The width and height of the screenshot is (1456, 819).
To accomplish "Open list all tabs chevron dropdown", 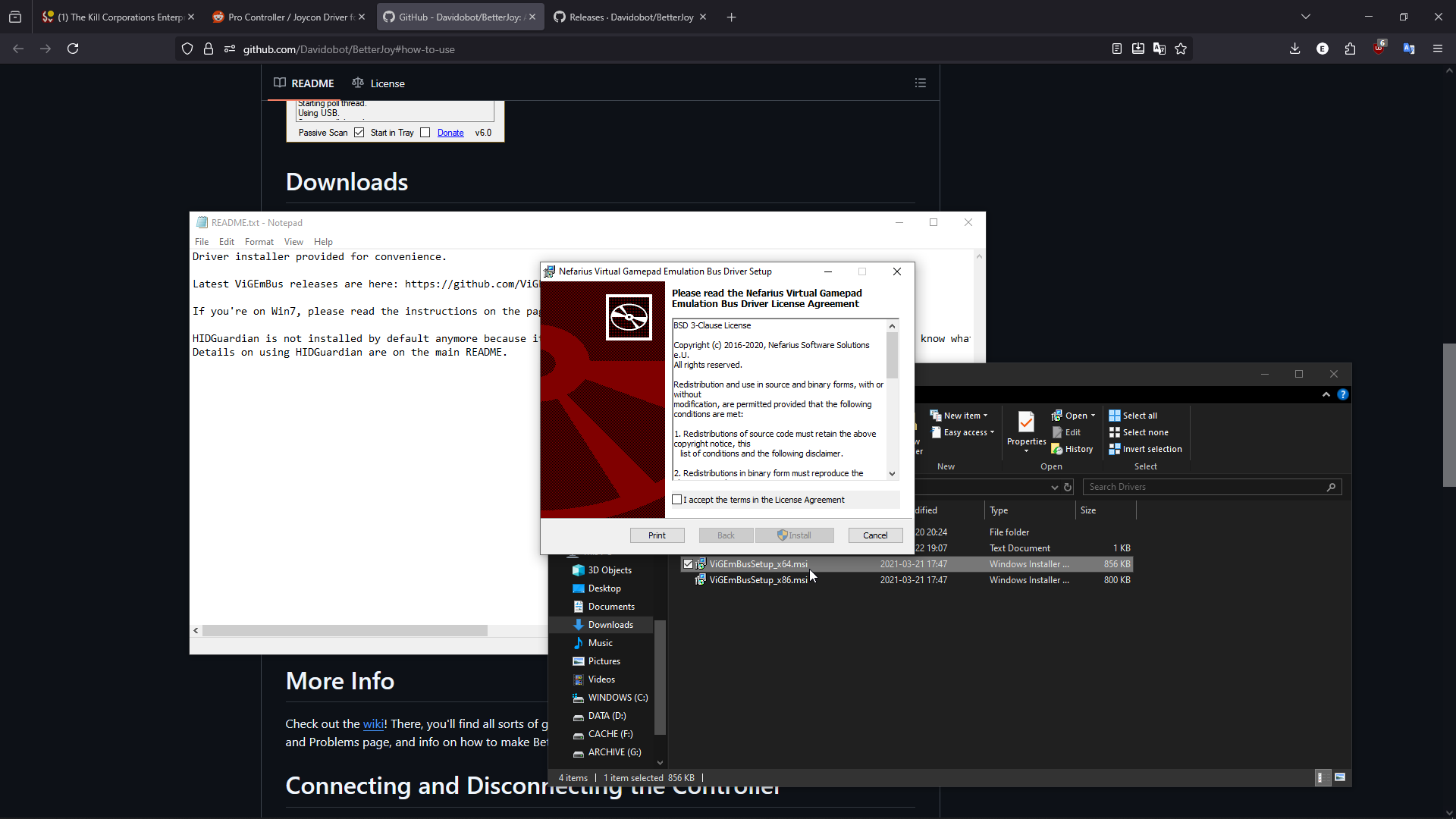I will click(1306, 17).
